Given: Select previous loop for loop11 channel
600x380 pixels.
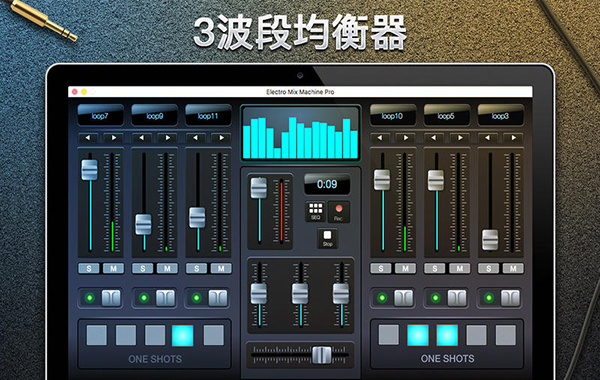Looking at the screenshot, I should 196,138.
